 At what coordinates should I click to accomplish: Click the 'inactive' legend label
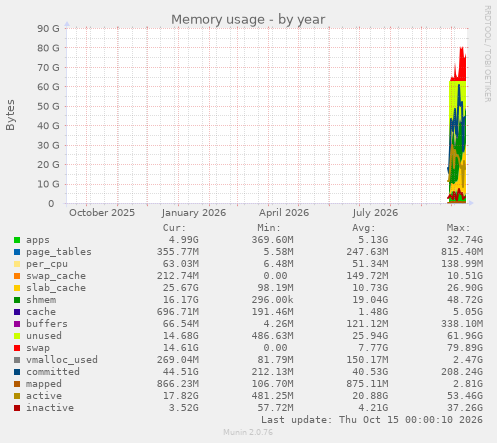[x=50, y=408]
